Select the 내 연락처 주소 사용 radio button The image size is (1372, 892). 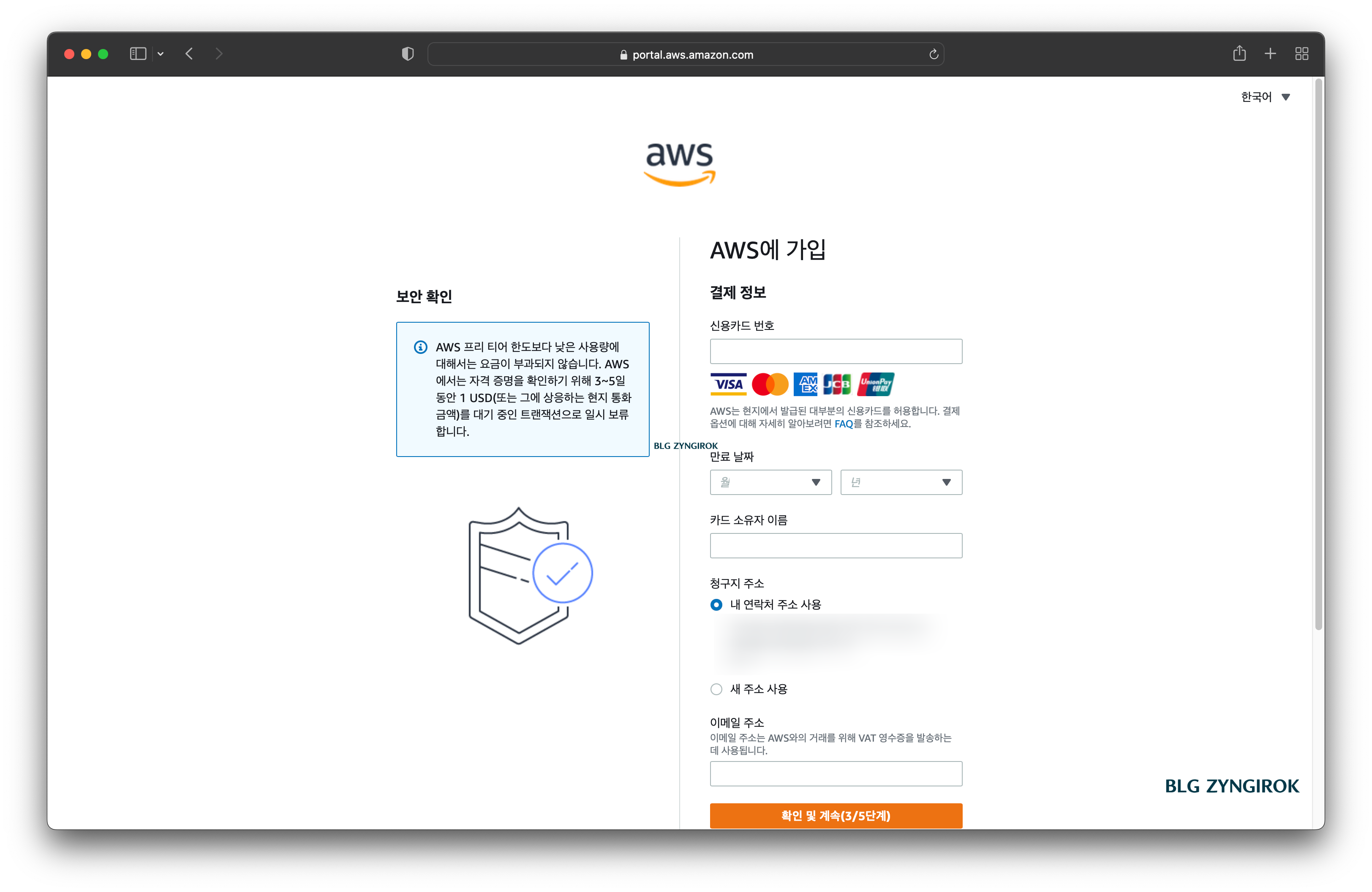(716, 604)
